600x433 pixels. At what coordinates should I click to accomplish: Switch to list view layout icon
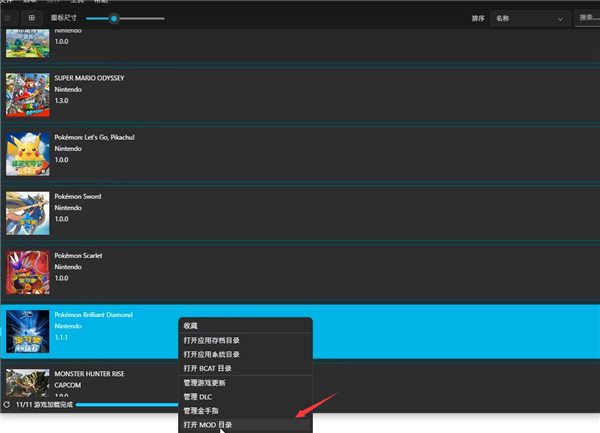pyautogui.click(x=9, y=18)
